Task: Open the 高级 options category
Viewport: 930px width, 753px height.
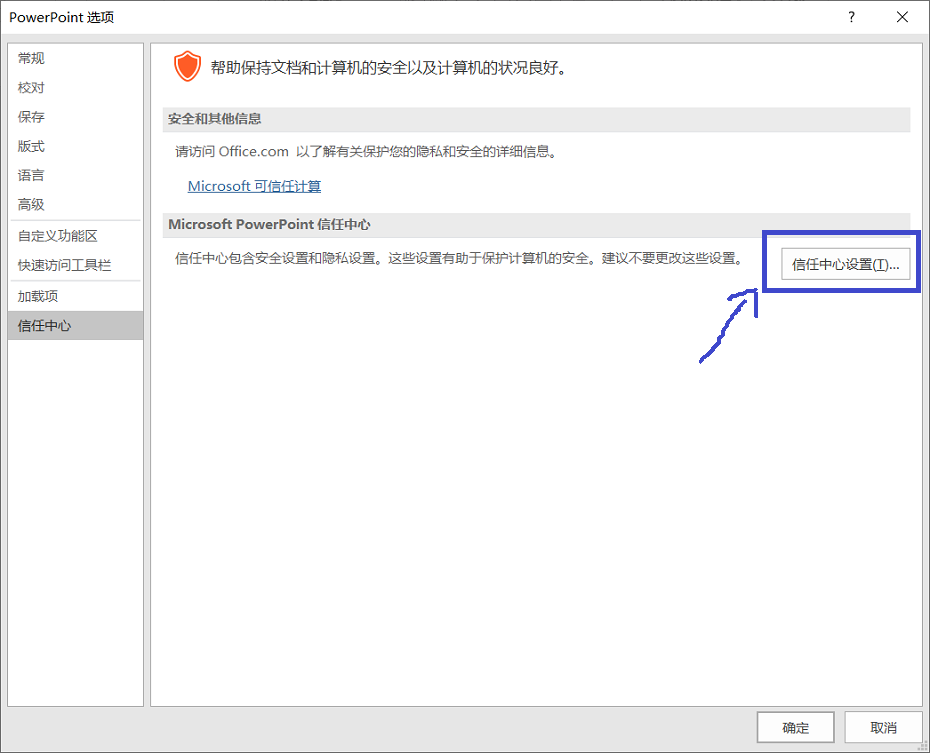Action: (x=75, y=205)
